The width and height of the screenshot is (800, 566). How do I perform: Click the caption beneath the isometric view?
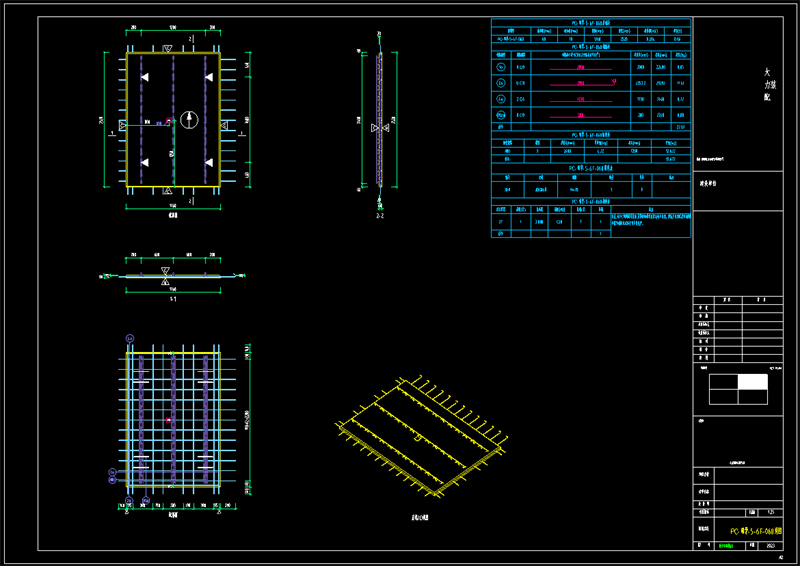(420, 518)
